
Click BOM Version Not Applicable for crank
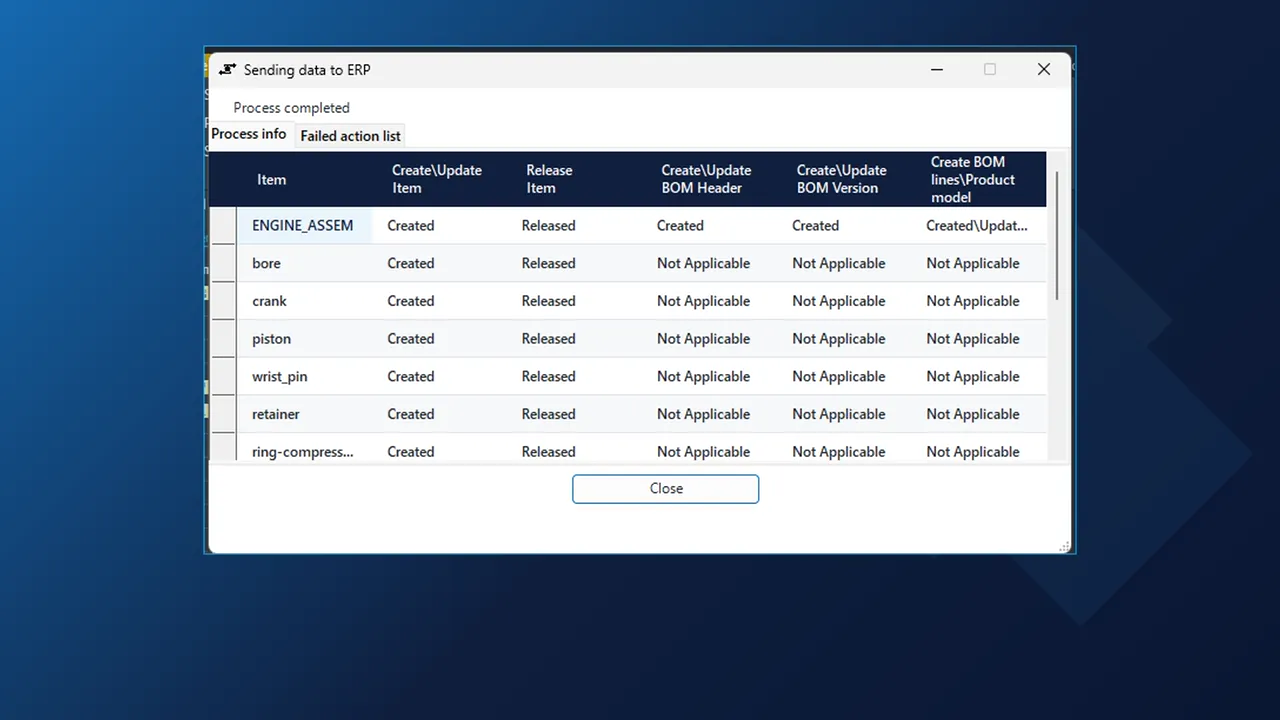tap(838, 301)
